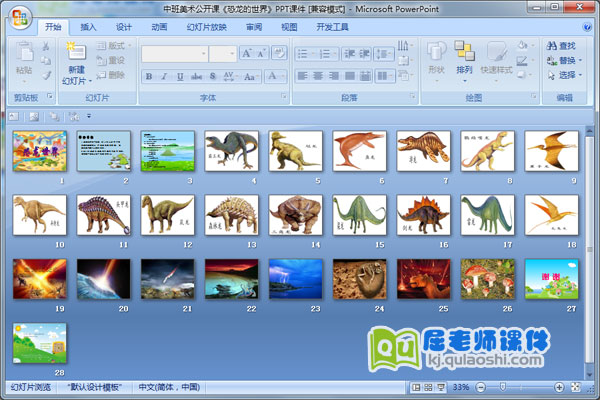Image resolution: width=600 pixels, height=400 pixels.
Task: Toggle Underline formatting button
Action: pyautogui.click(x=179, y=76)
